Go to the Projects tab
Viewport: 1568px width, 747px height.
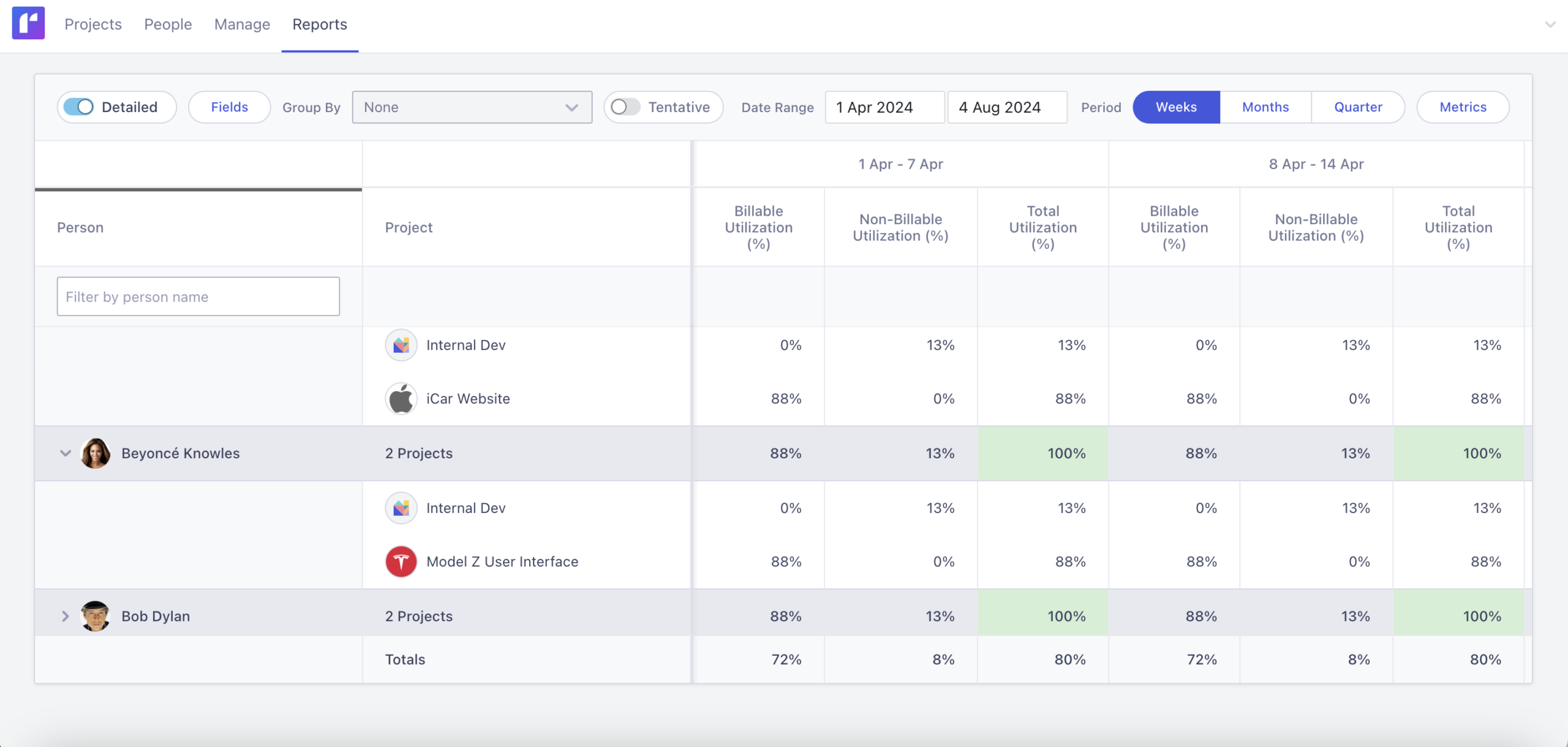click(x=93, y=25)
